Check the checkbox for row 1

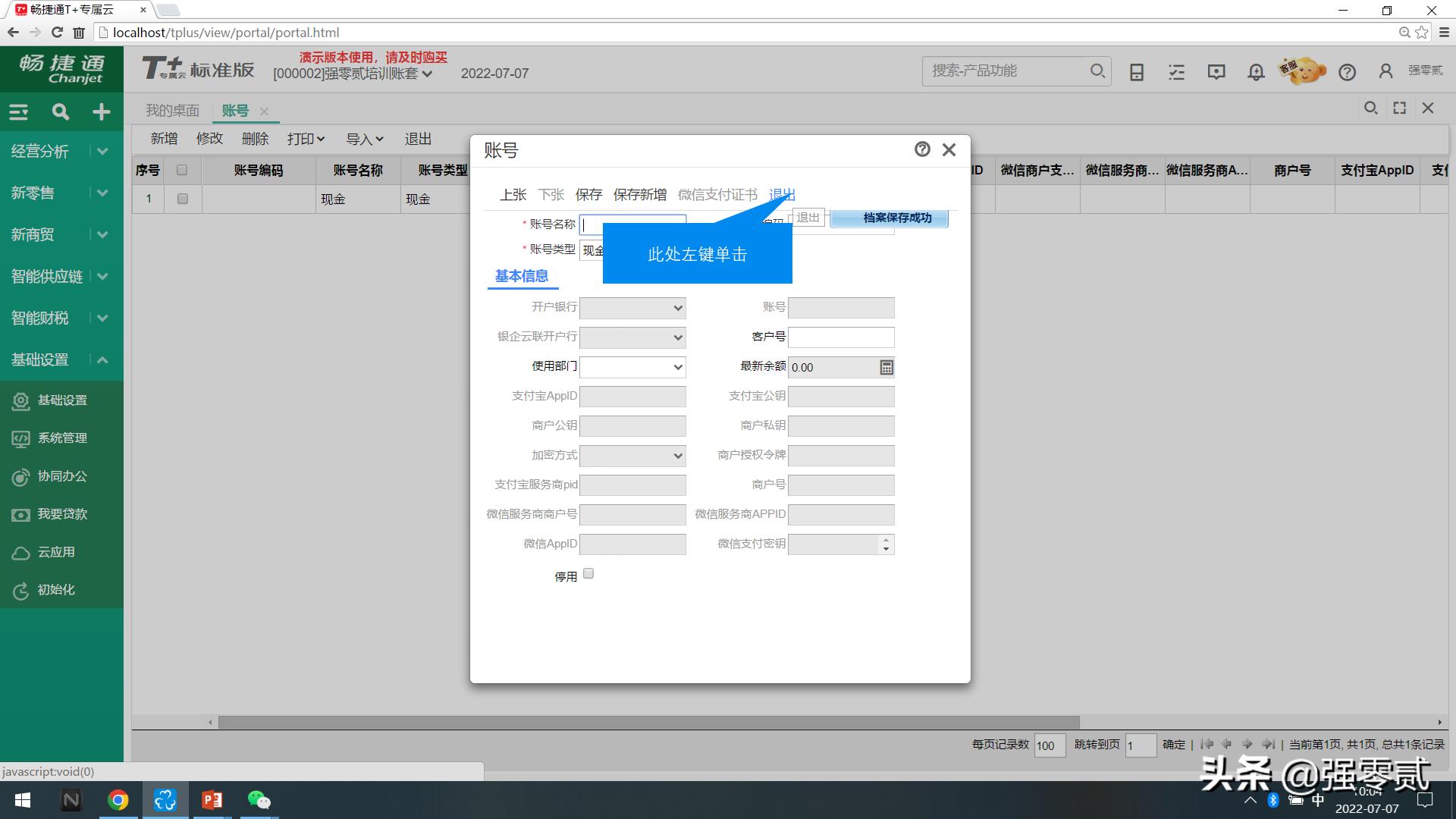click(181, 199)
